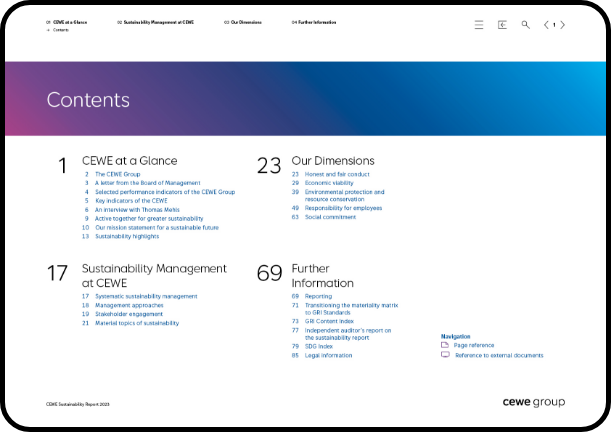Open 'Environmental protection and resource conservation'

pos(344,196)
